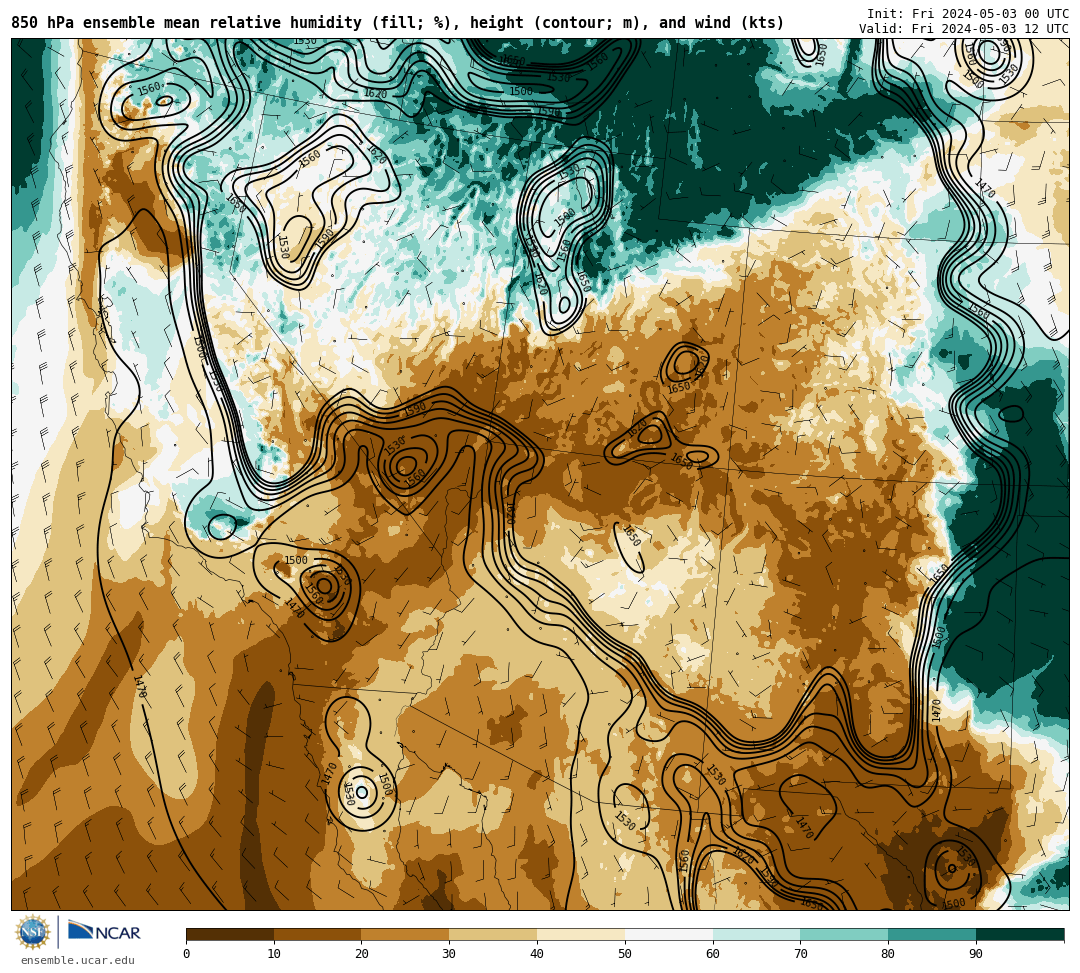Click the colorbar tick label '20'
Viewport: 1080px width, 973px height.
pyautogui.click(x=362, y=954)
